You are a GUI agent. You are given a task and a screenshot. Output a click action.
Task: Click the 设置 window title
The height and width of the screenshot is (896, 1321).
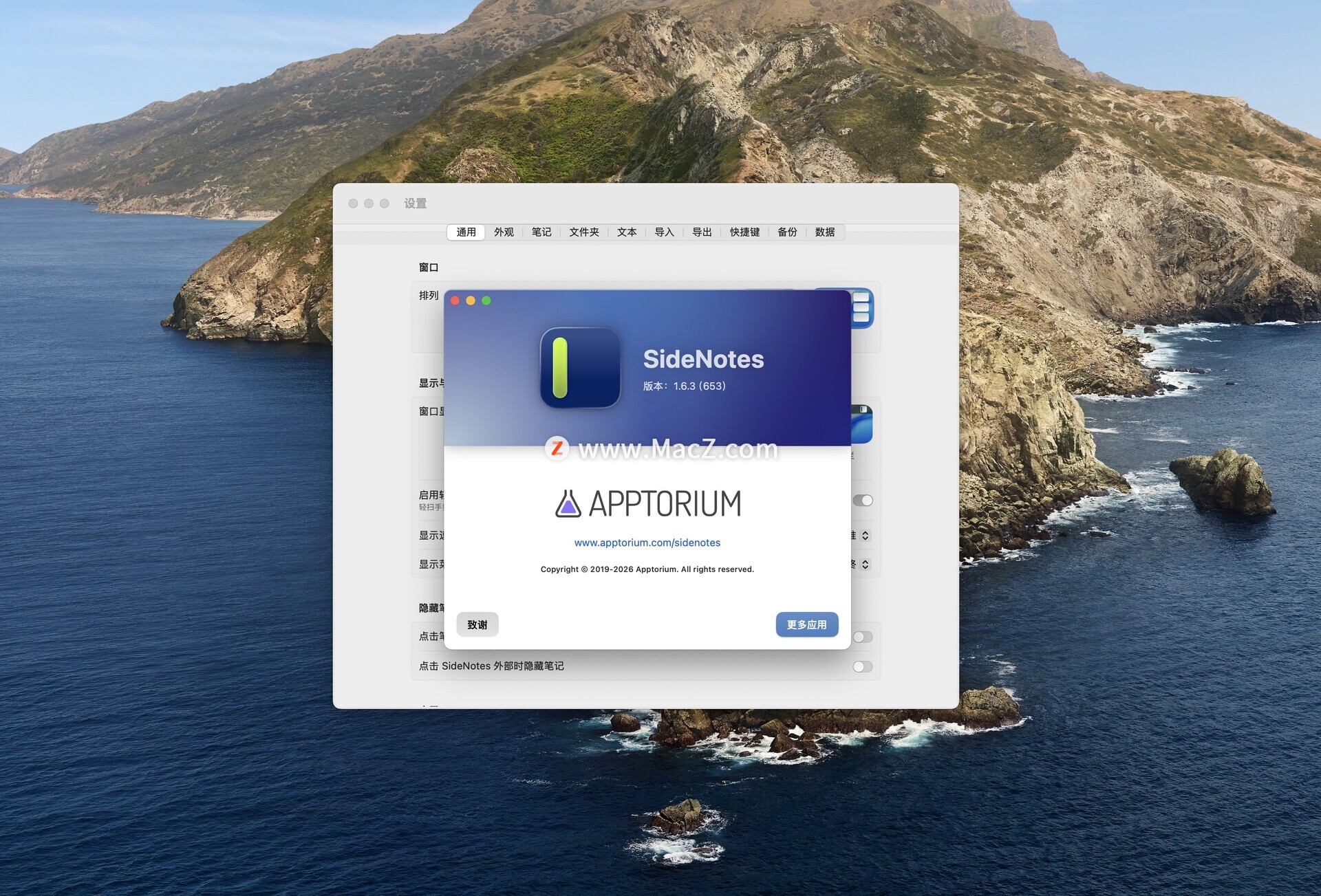click(416, 204)
